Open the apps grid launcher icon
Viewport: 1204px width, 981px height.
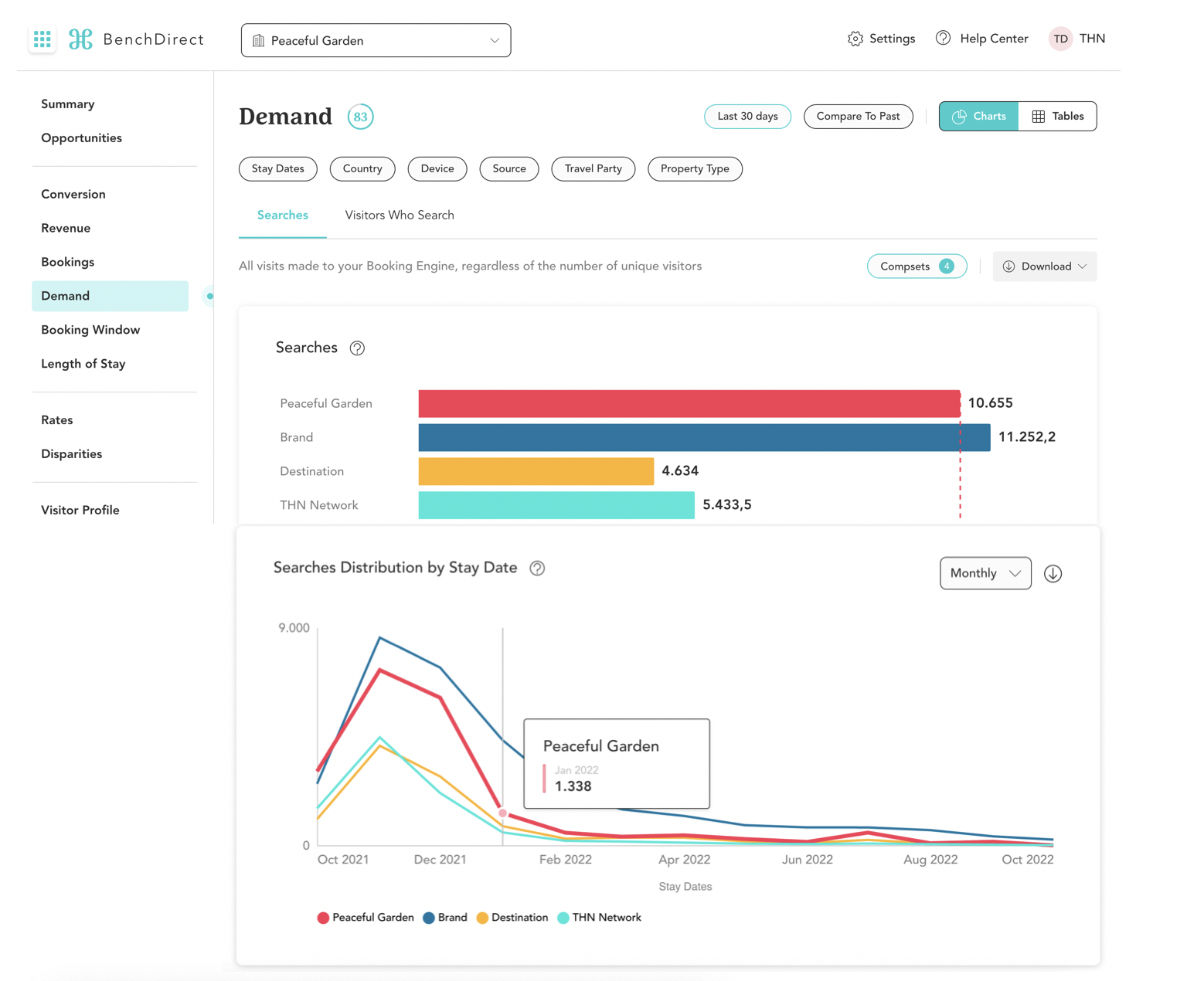pyautogui.click(x=43, y=39)
